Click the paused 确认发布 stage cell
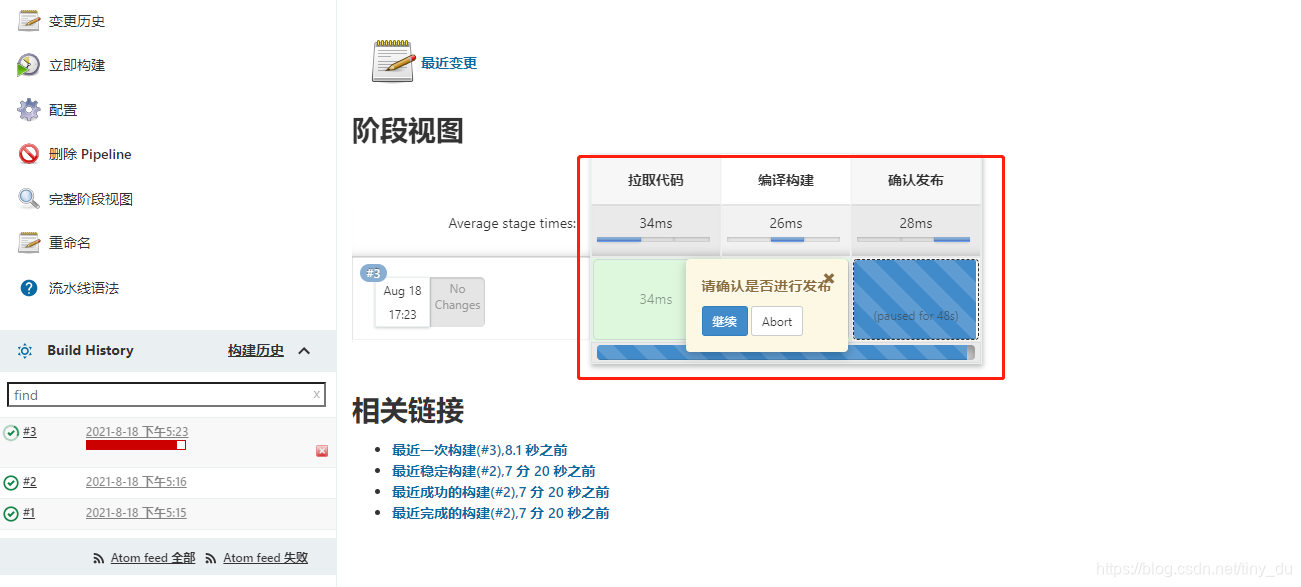 click(x=915, y=299)
